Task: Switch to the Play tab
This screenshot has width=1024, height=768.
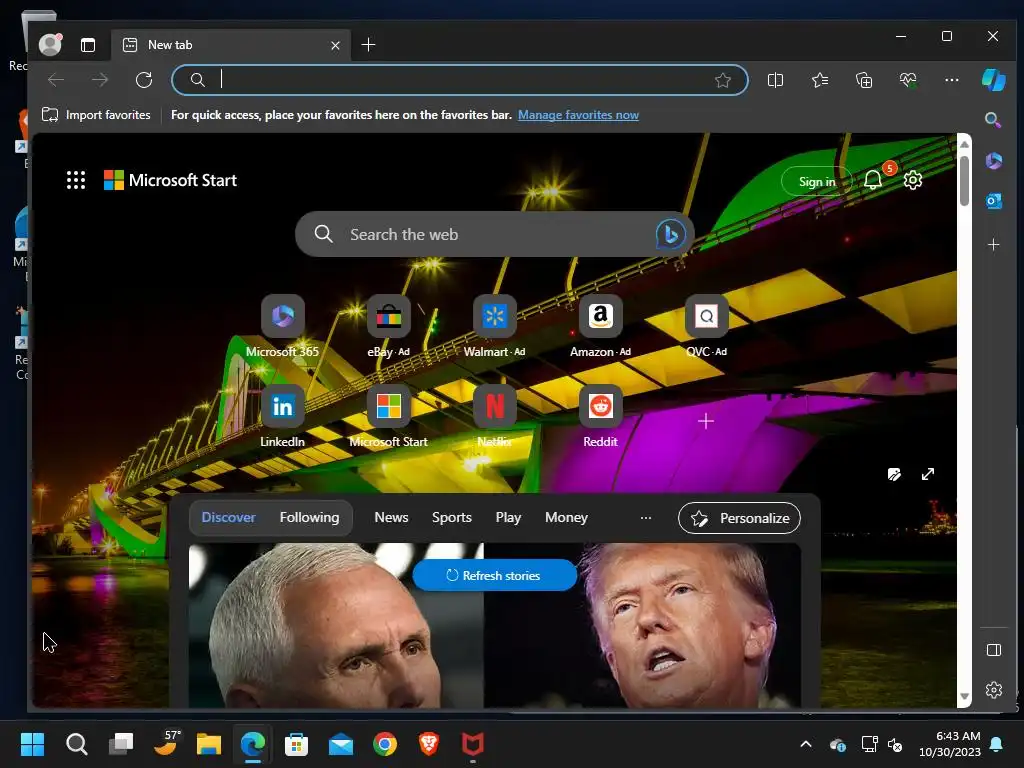Action: pyautogui.click(x=508, y=517)
